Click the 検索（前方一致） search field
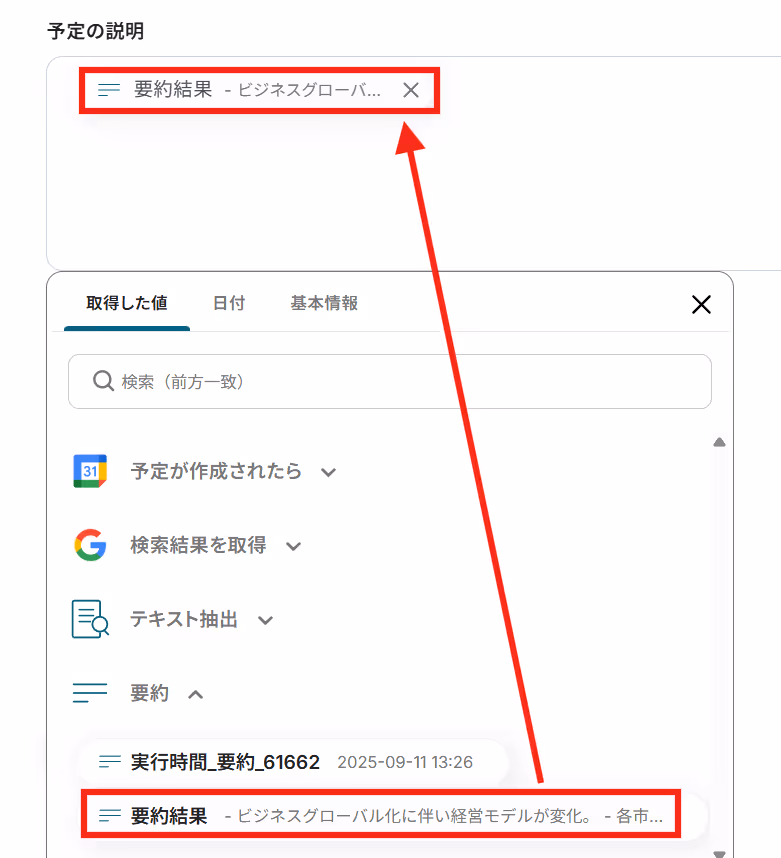The width and height of the screenshot is (781, 858). click(390, 381)
